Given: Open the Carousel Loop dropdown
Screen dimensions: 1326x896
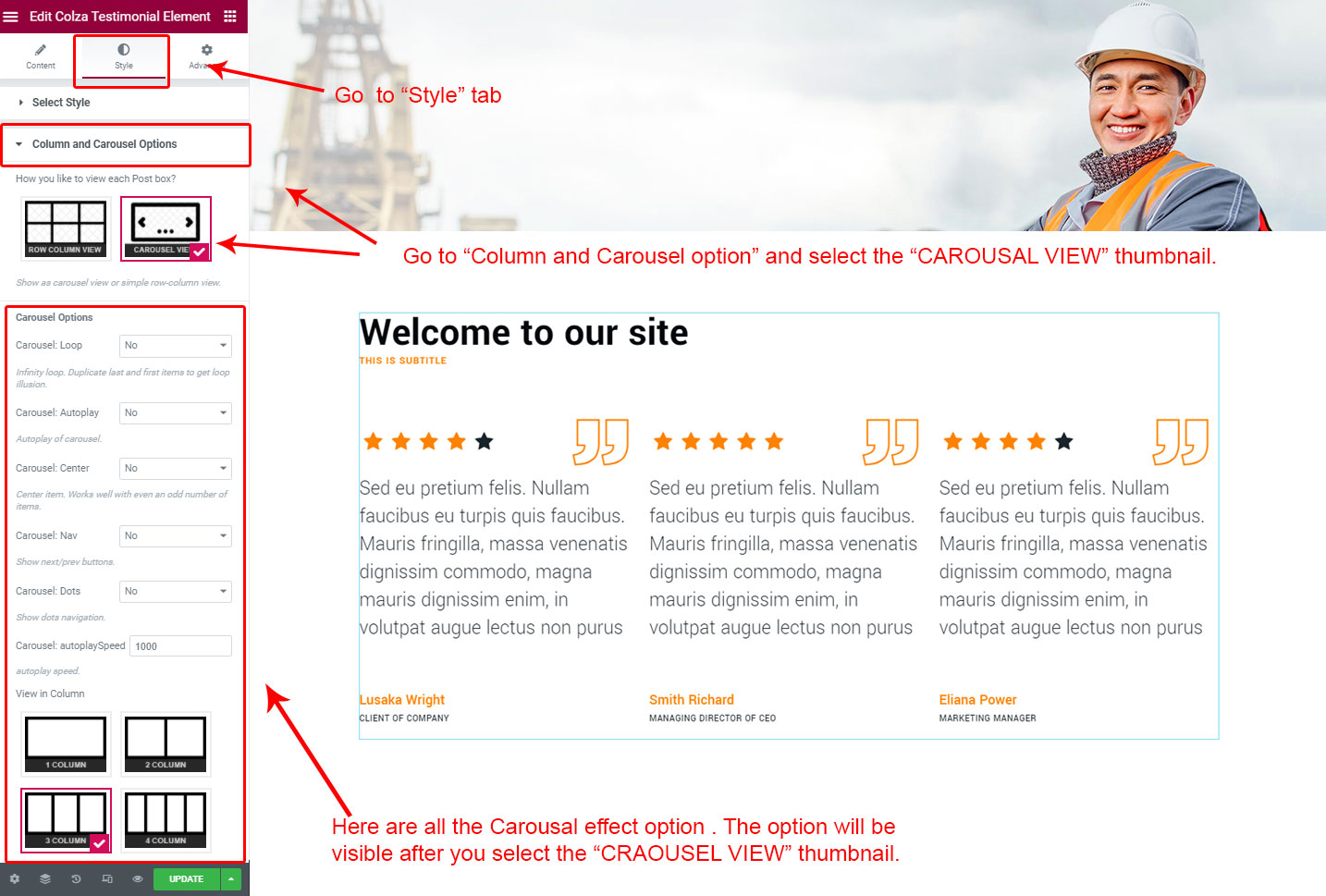Looking at the screenshot, I should pyautogui.click(x=176, y=346).
